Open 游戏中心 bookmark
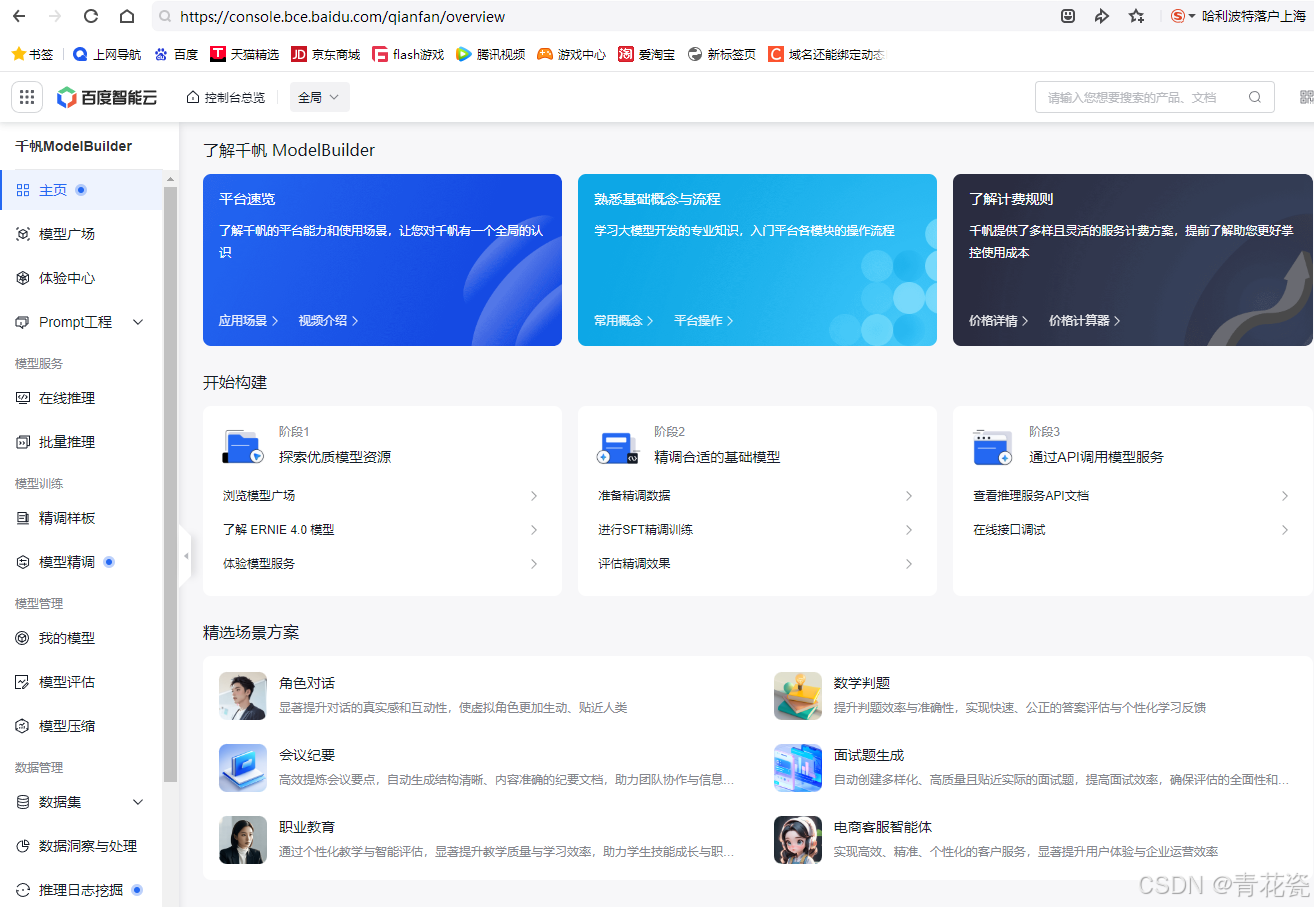 [x=572, y=54]
